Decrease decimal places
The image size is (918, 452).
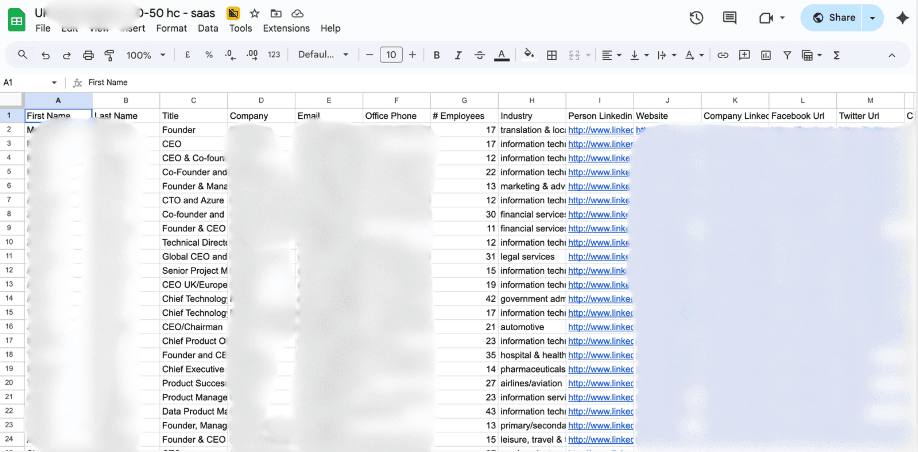(x=230, y=55)
